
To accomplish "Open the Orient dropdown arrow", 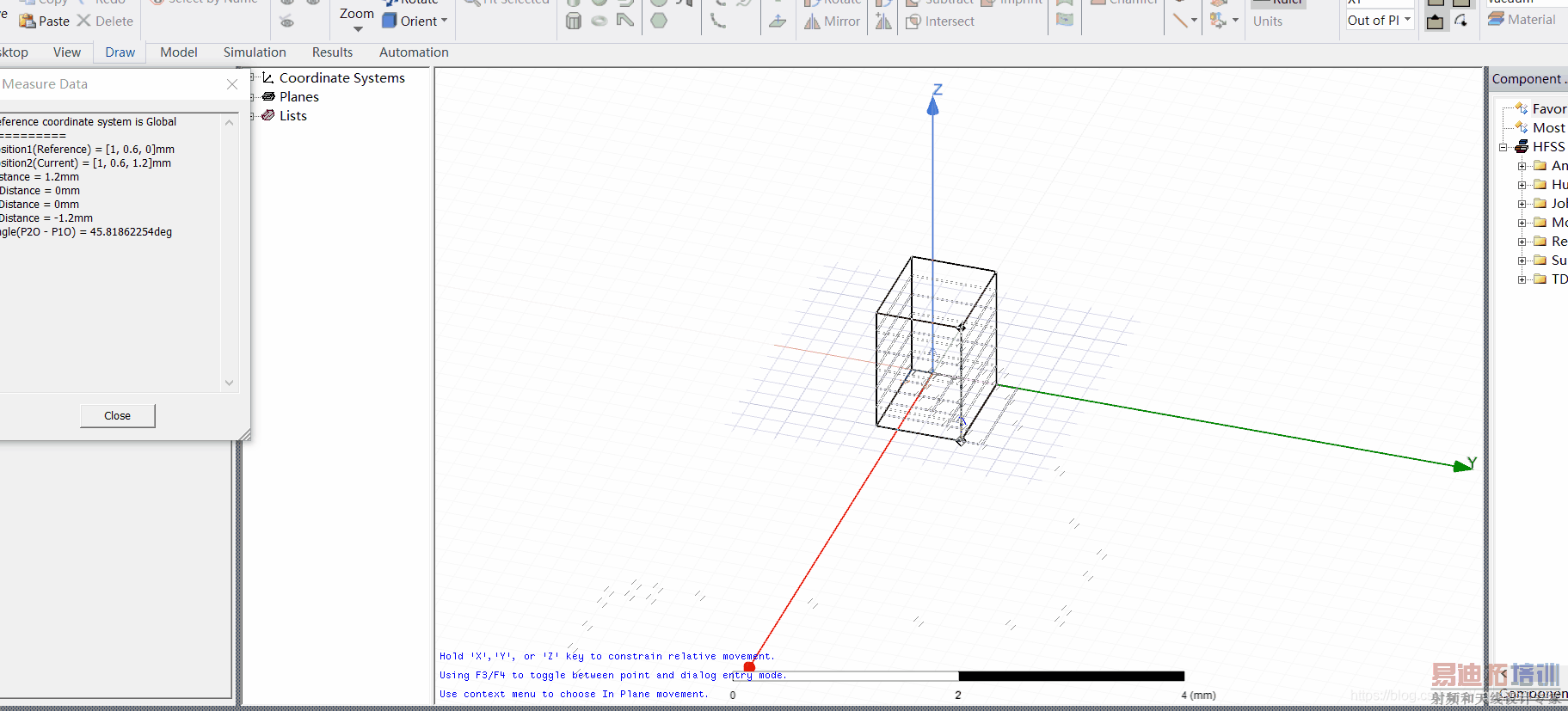I will (444, 21).
